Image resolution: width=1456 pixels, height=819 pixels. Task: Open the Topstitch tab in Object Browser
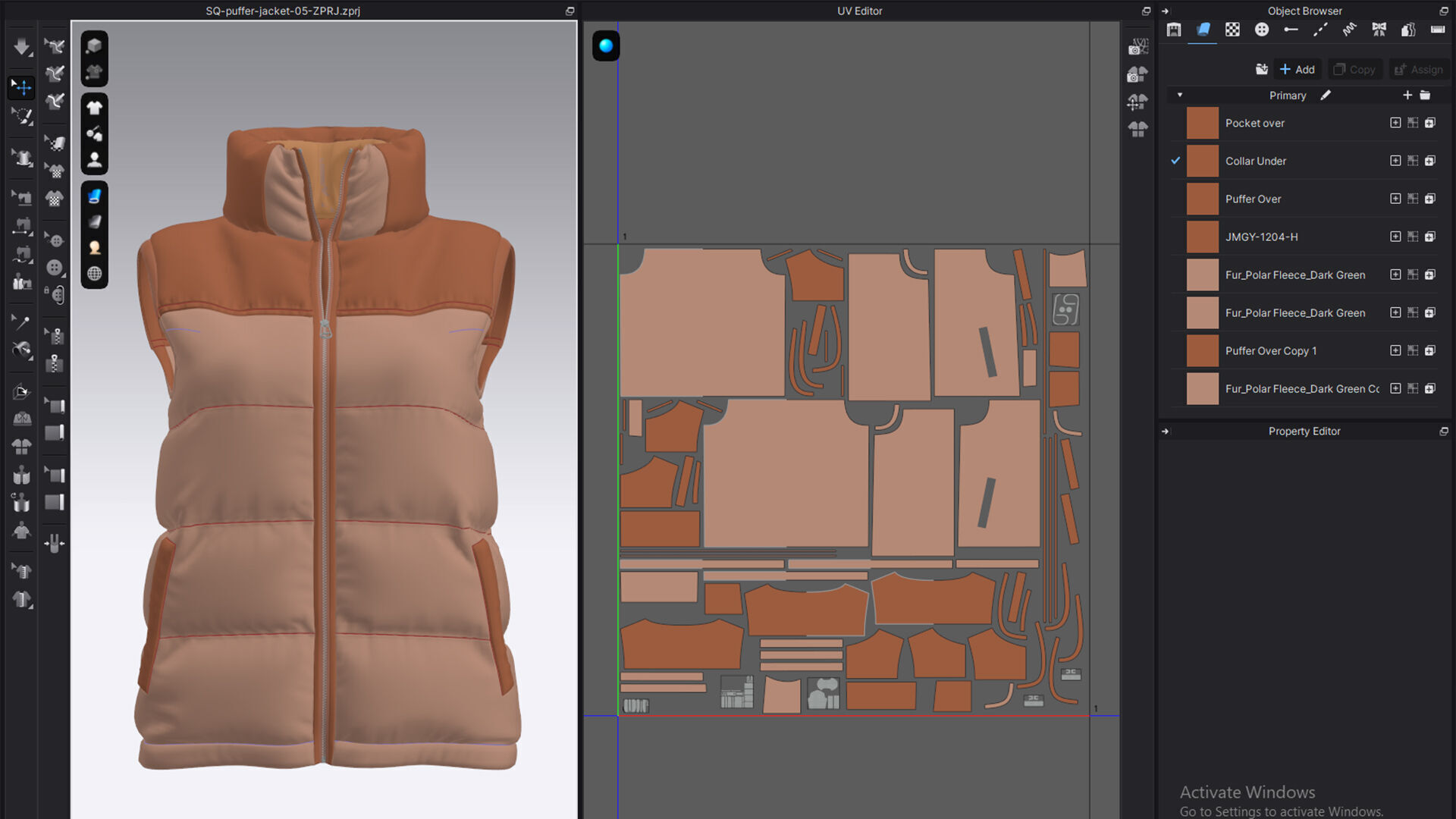tap(1320, 30)
